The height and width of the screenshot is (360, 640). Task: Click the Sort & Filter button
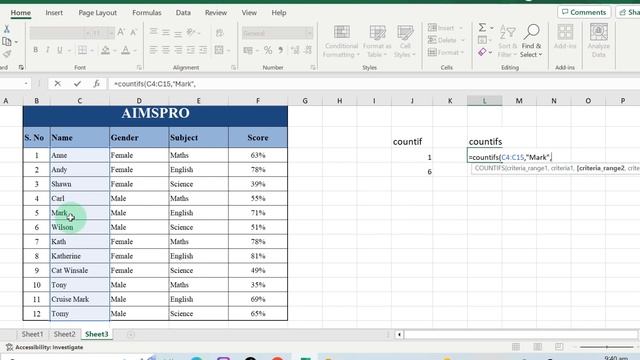[x=507, y=41]
